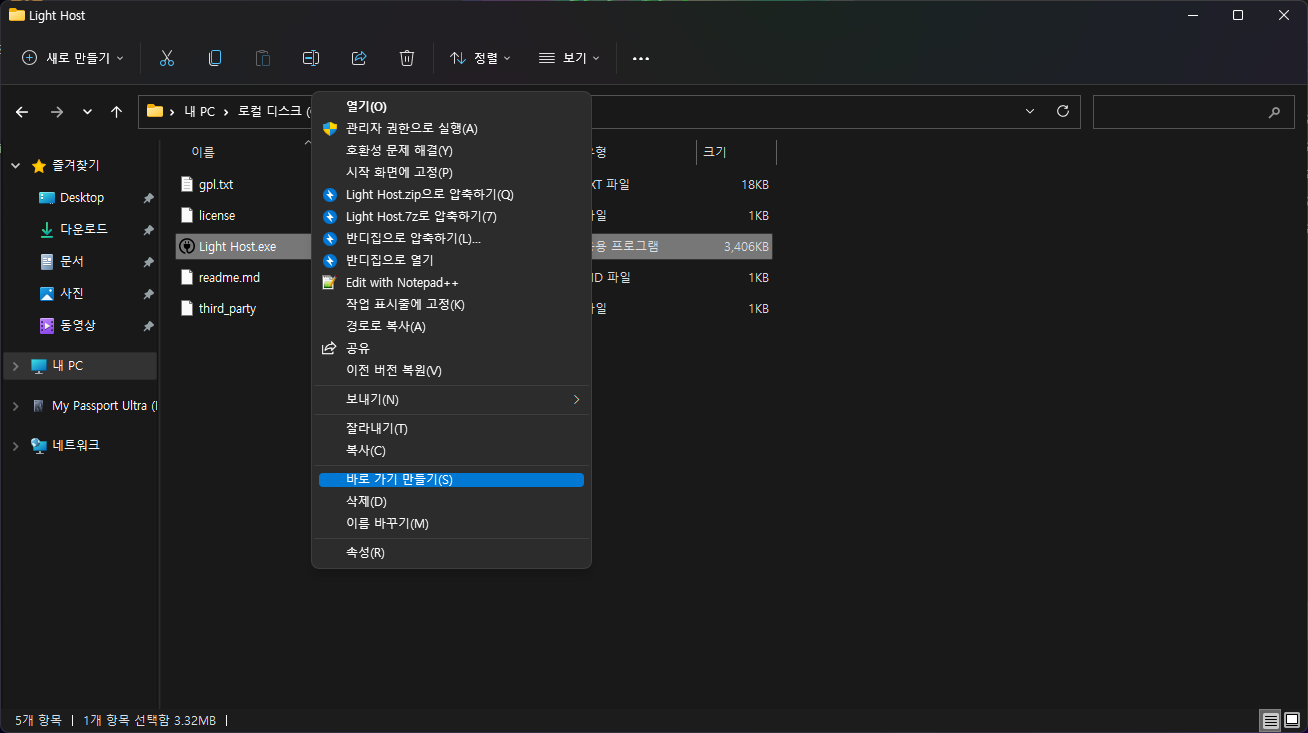Open the 보기 view dropdown
Screen dimensions: 1308x733
click(x=569, y=58)
